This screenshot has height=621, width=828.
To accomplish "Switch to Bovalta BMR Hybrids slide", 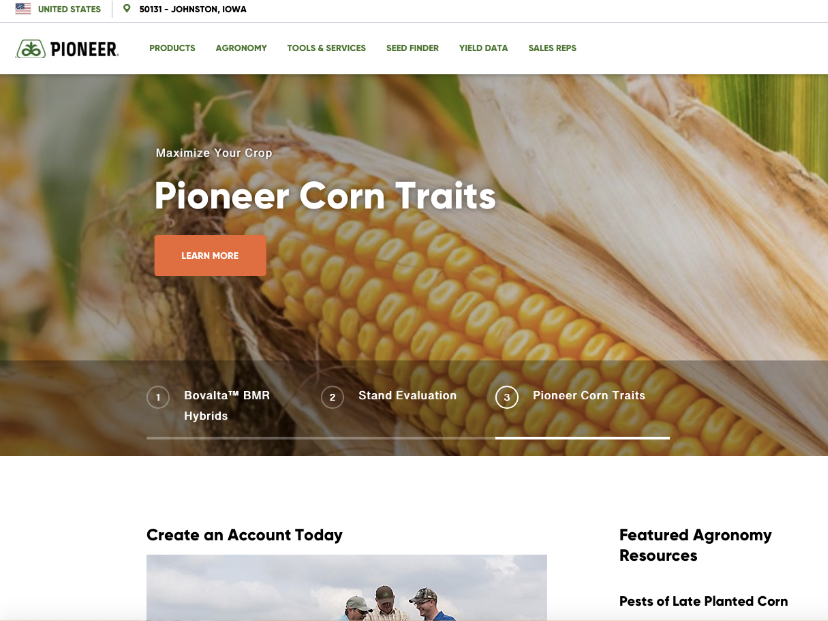I will pyautogui.click(x=227, y=406).
